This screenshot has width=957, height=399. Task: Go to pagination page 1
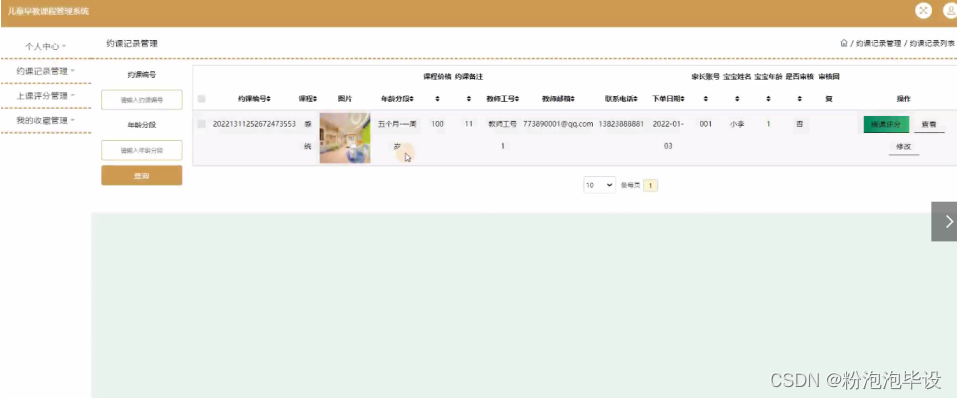pyautogui.click(x=651, y=185)
